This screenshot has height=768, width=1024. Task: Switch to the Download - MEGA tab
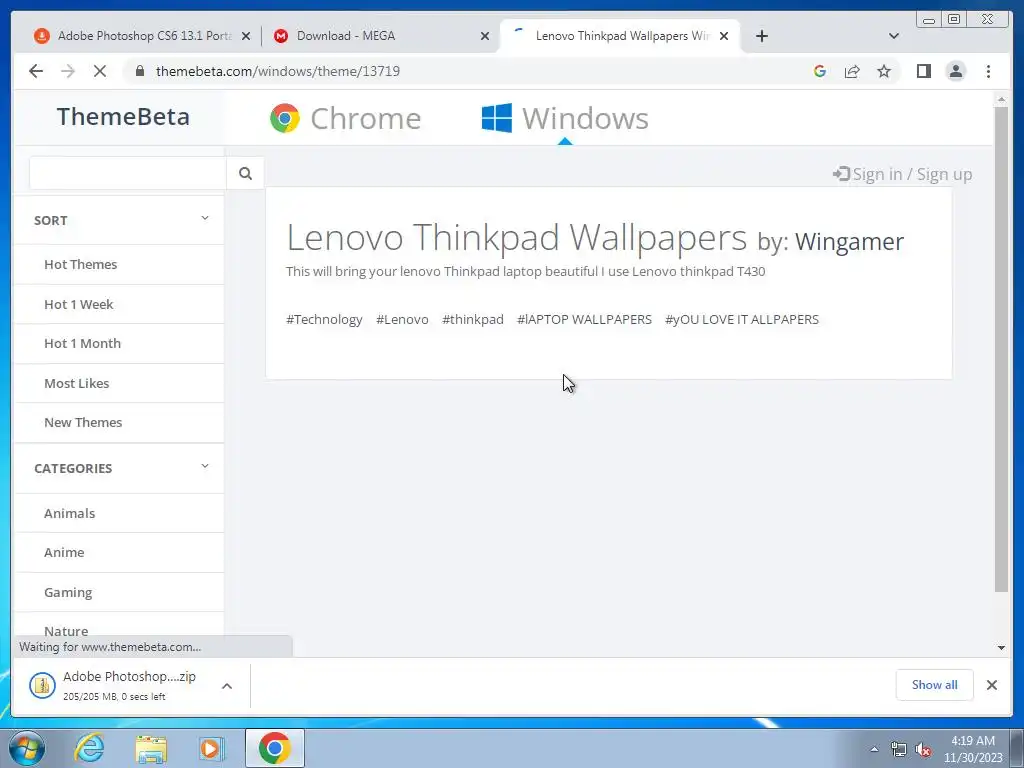click(x=379, y=36)
